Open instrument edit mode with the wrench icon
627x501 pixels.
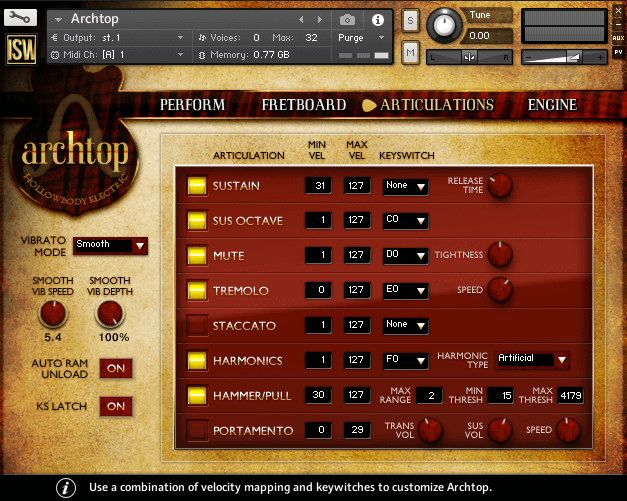click(20, 17)
